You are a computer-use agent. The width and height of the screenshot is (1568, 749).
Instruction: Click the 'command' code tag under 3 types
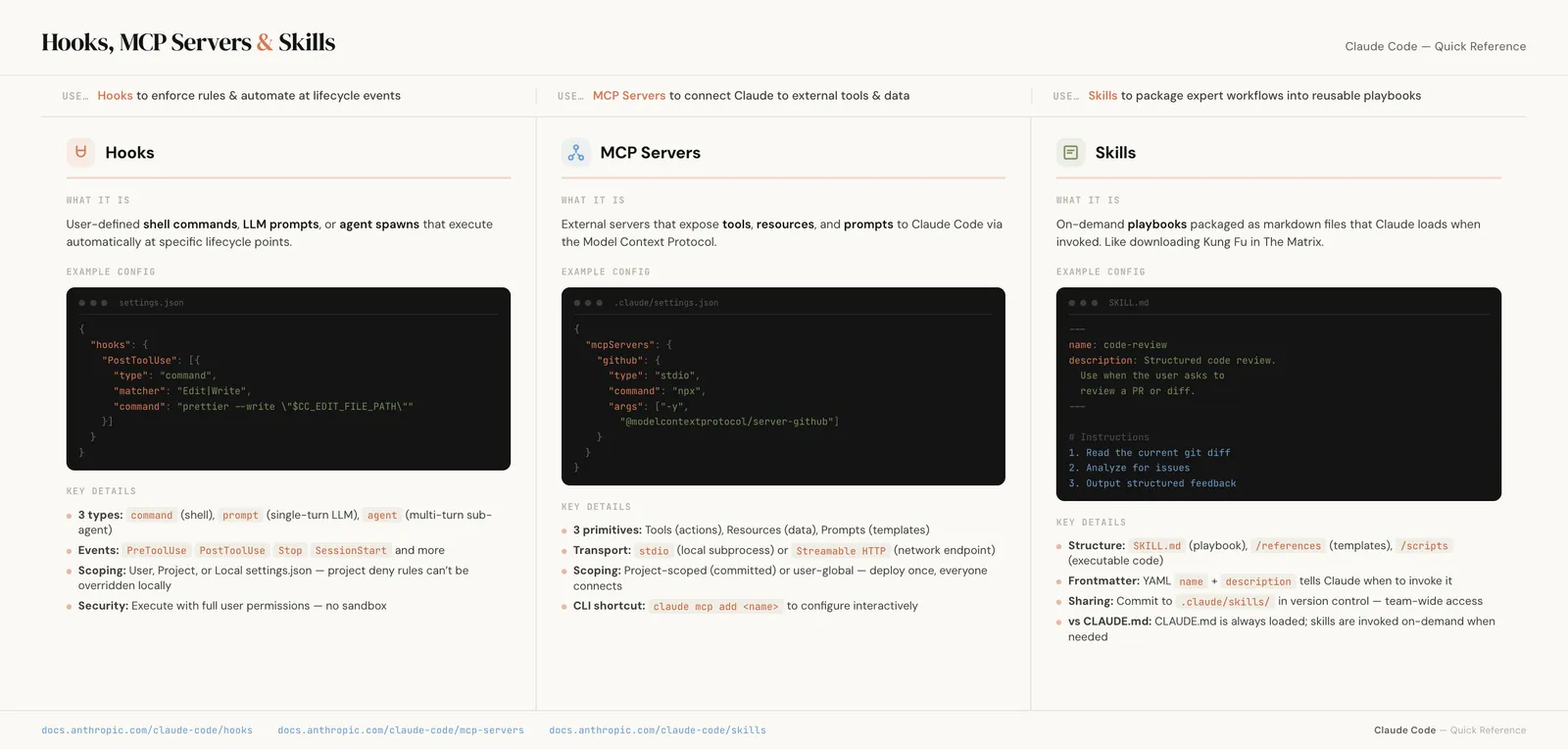tap(151, 516)
